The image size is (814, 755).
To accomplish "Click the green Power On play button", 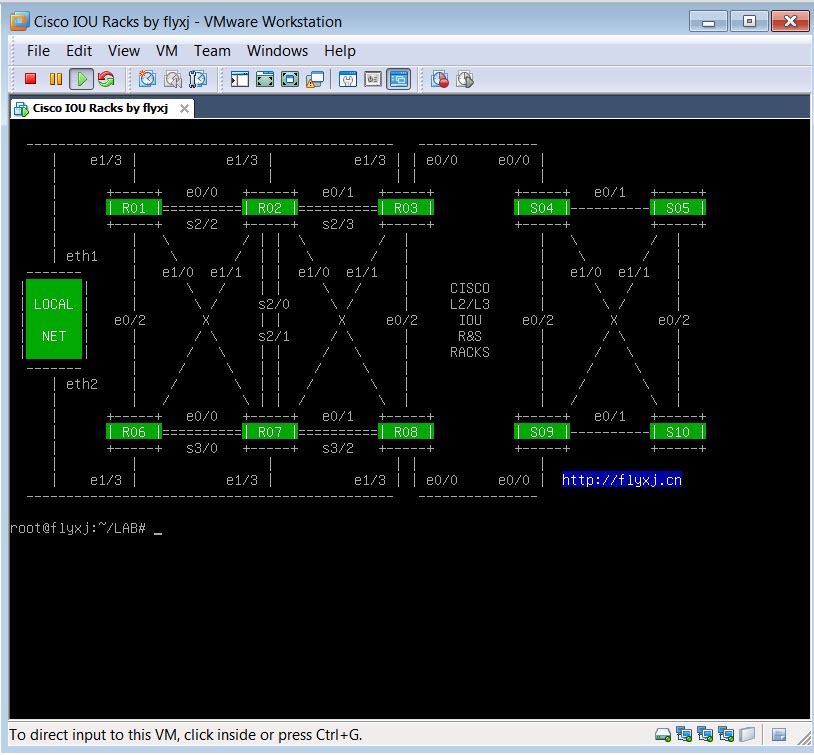I will click(82, 79).
